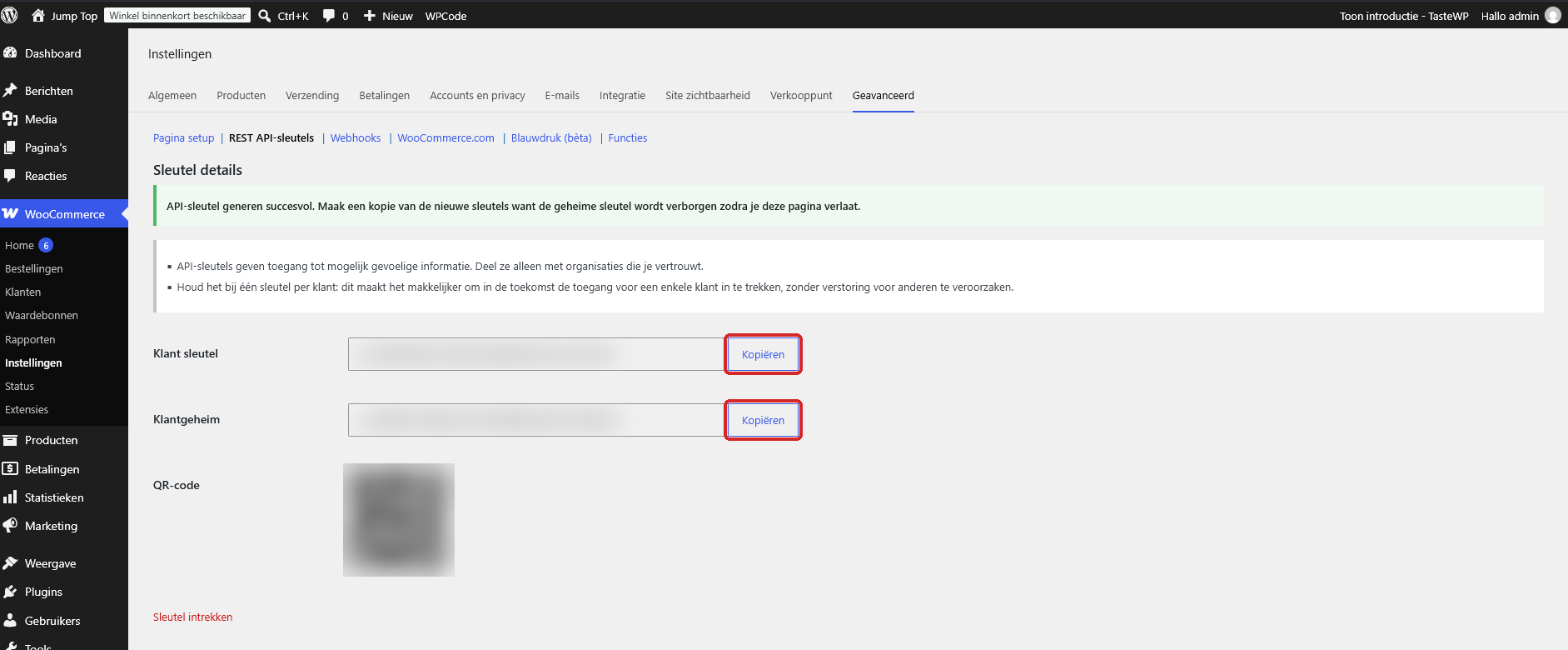Click the Klantgeheim input field
The height and width of the screenshot is (650, 1568).
pyautogui.click(x=535, y=420)
